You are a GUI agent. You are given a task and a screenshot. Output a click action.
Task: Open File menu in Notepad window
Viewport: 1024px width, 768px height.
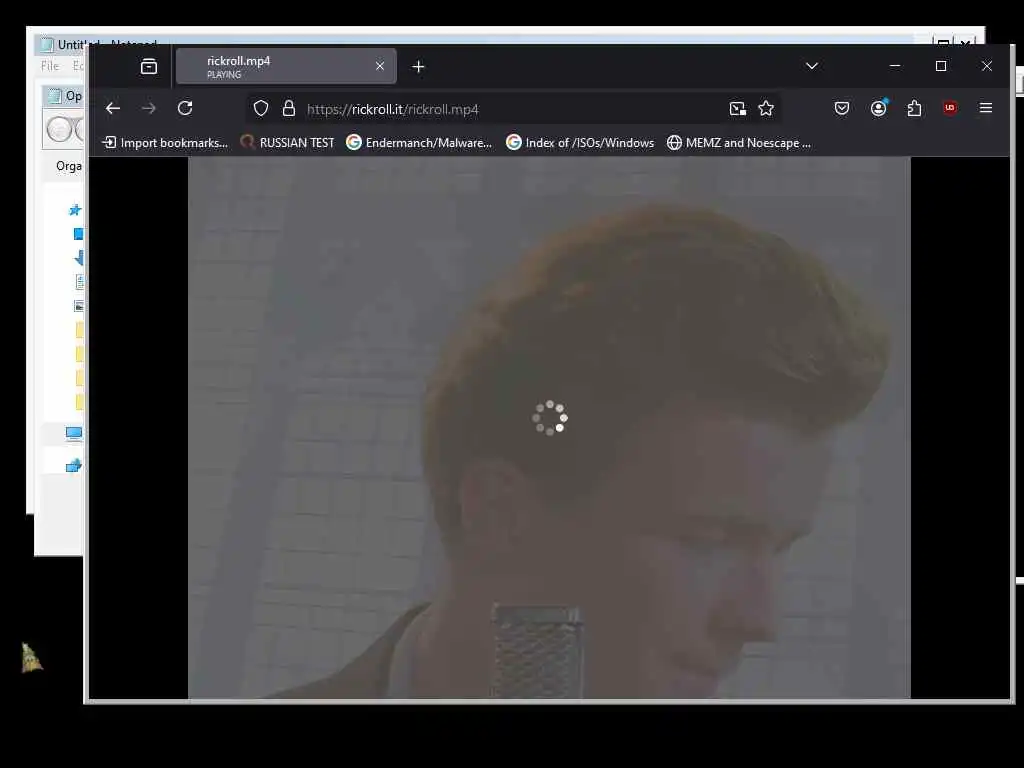click(x=50, y=66)
